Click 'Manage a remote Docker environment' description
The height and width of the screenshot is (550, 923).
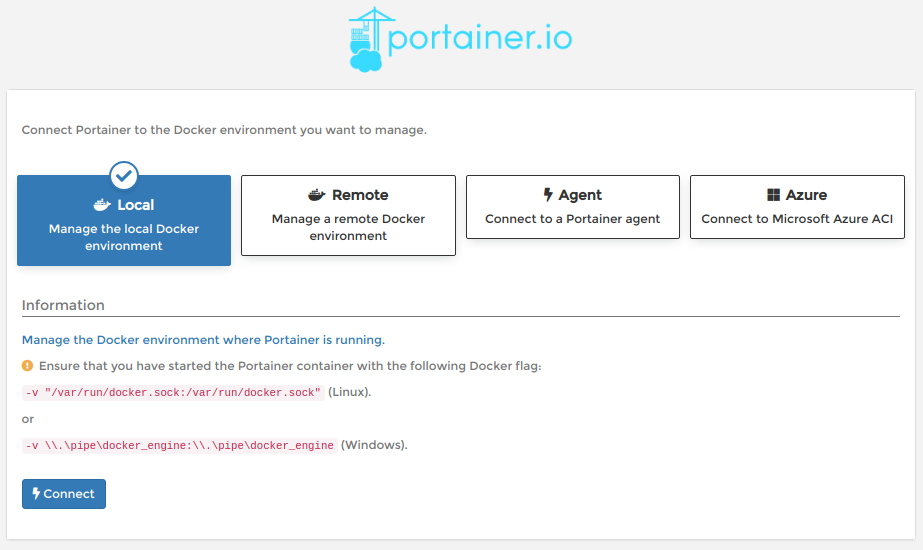tap(348, 227)
